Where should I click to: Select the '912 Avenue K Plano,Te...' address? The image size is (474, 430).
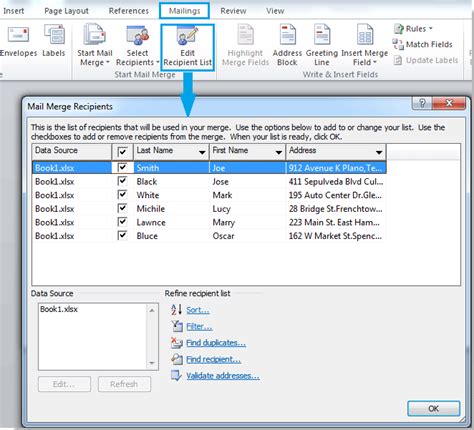(x=335, y=168)
